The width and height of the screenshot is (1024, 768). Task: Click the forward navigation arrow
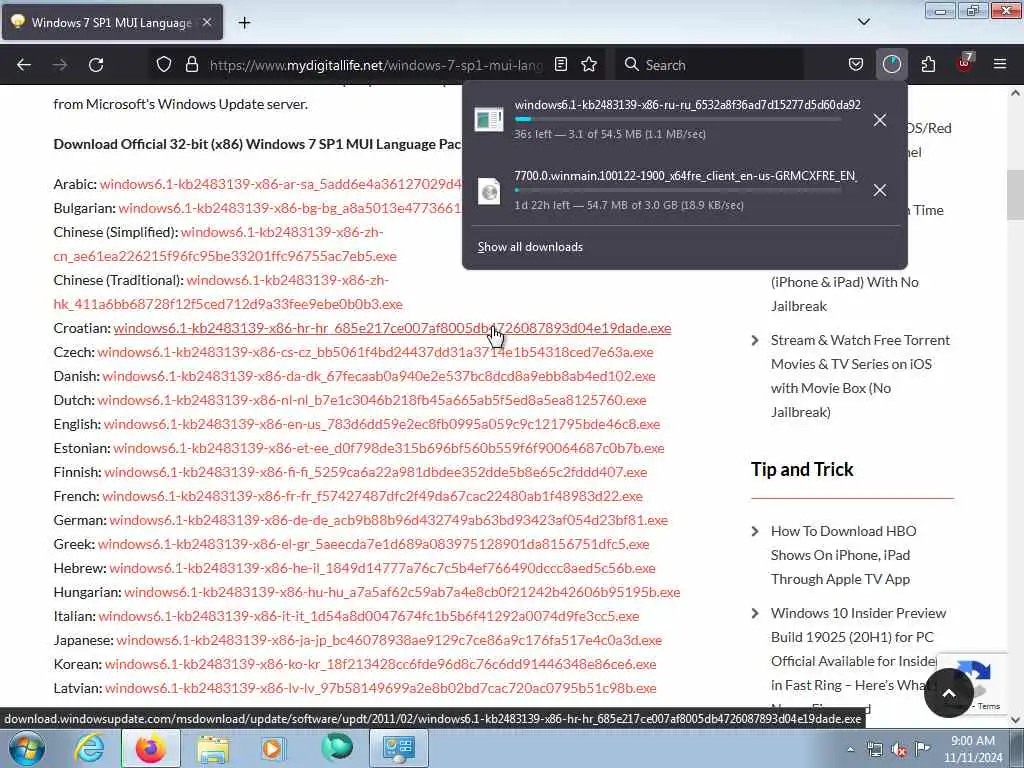click(x=60, y=65)
